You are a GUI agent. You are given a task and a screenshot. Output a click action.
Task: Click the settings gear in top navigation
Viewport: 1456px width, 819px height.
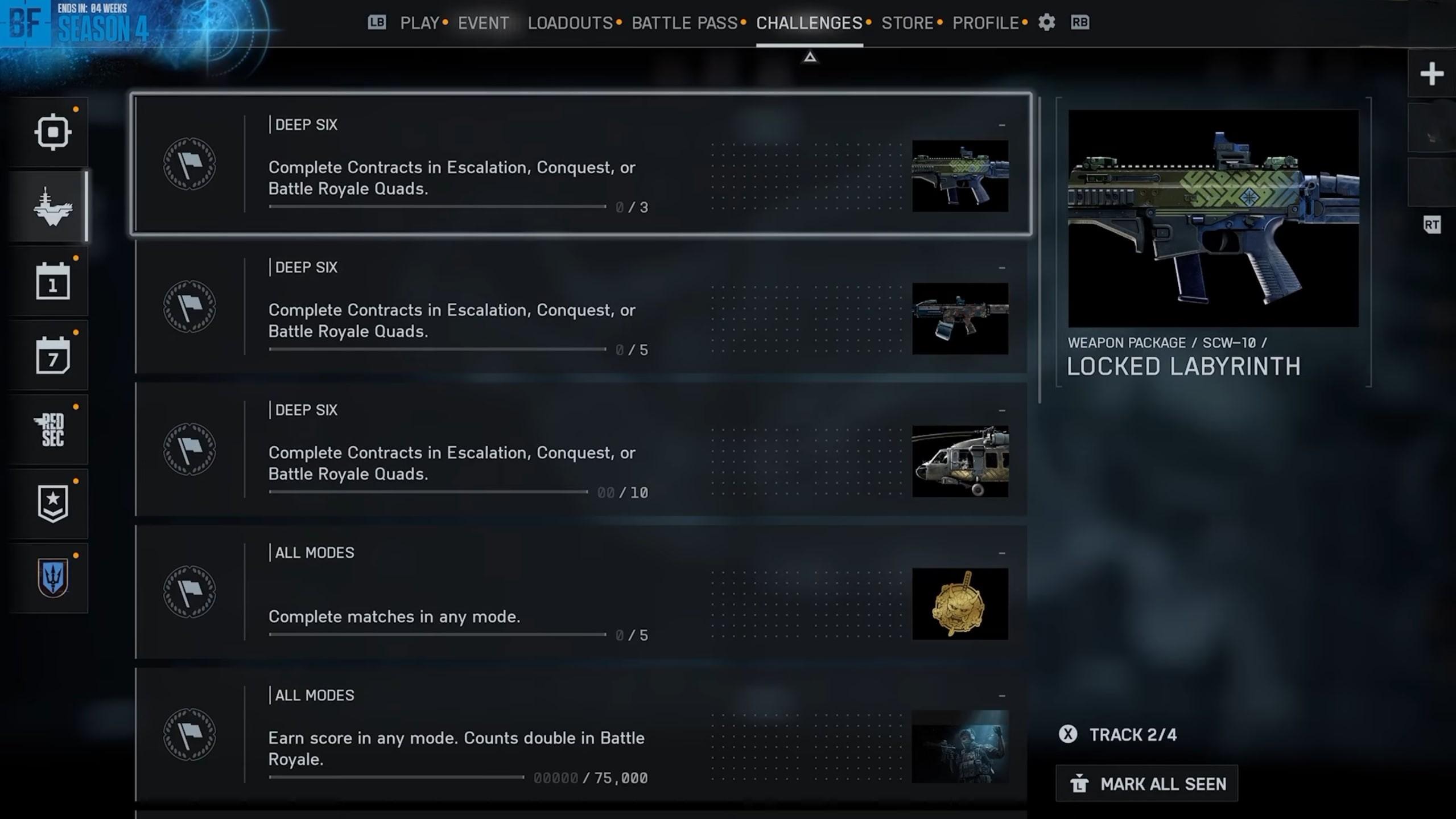[x=1046, y=23]
